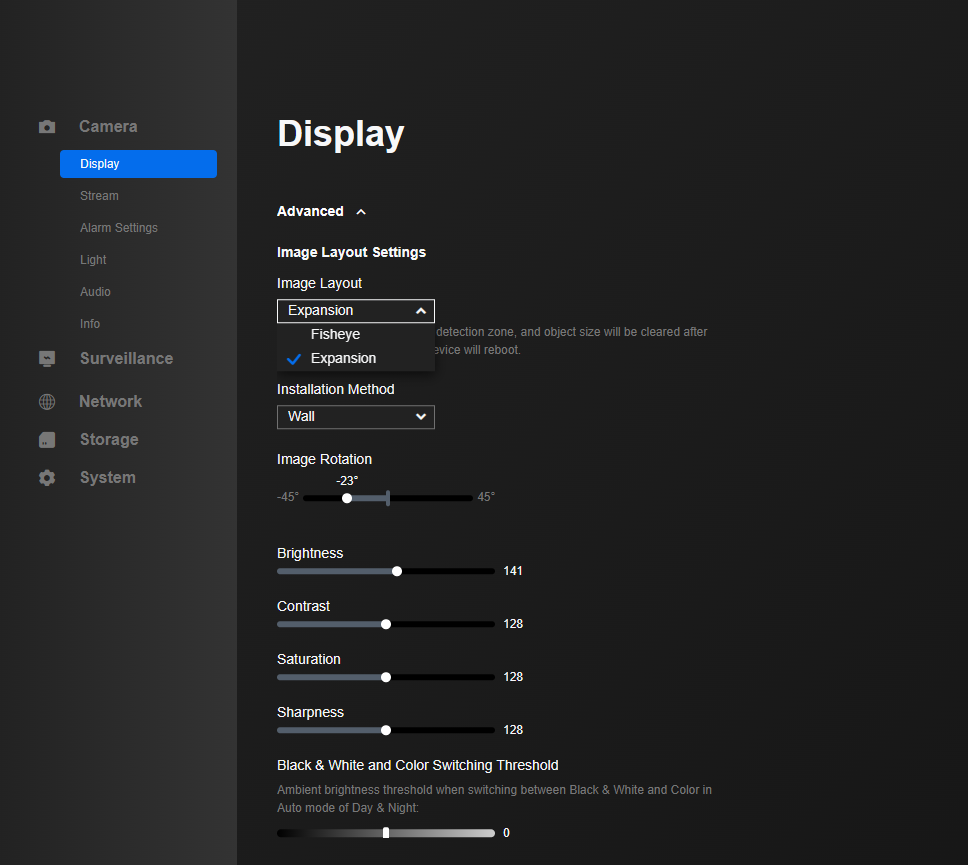Expand the Camera section

click(108, 127)
